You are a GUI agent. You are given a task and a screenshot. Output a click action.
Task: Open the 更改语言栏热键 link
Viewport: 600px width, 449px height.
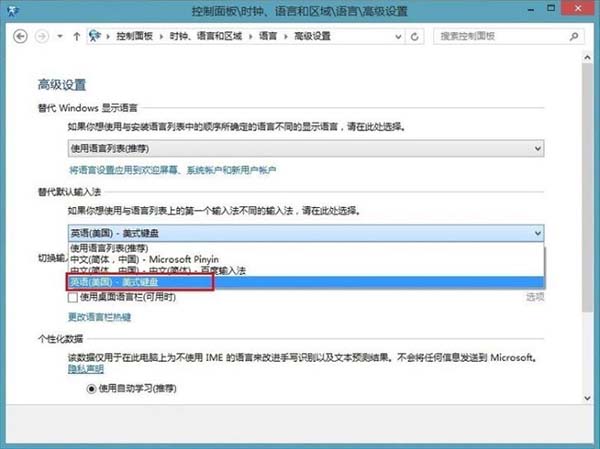pyautogui.click(x=99, y=317)
